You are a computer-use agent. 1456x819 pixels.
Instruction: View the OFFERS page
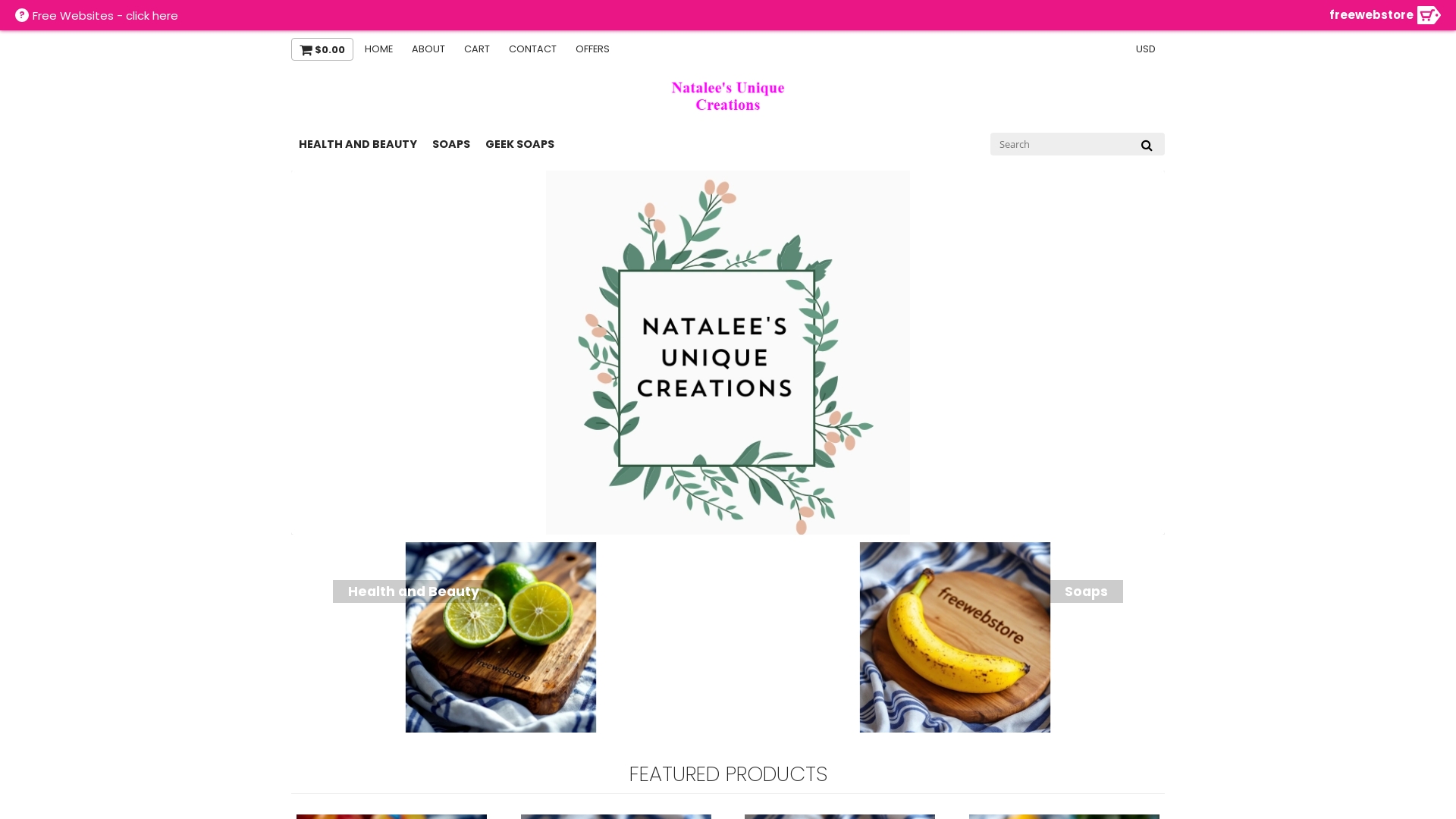coord(592,49)
